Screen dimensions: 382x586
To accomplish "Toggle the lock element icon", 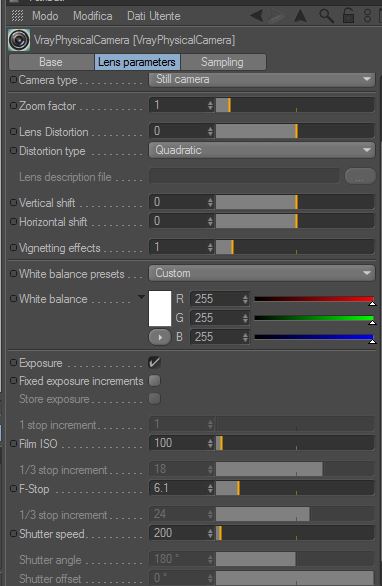I will pyautogui.click(x=348, y=16).
